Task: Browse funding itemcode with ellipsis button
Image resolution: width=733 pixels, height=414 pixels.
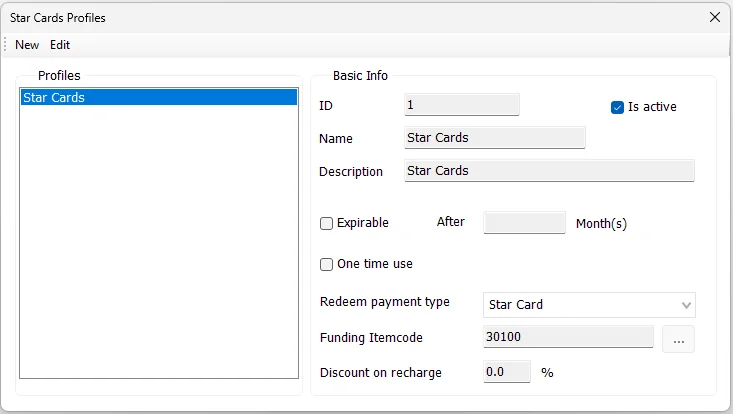Action: 678,339
